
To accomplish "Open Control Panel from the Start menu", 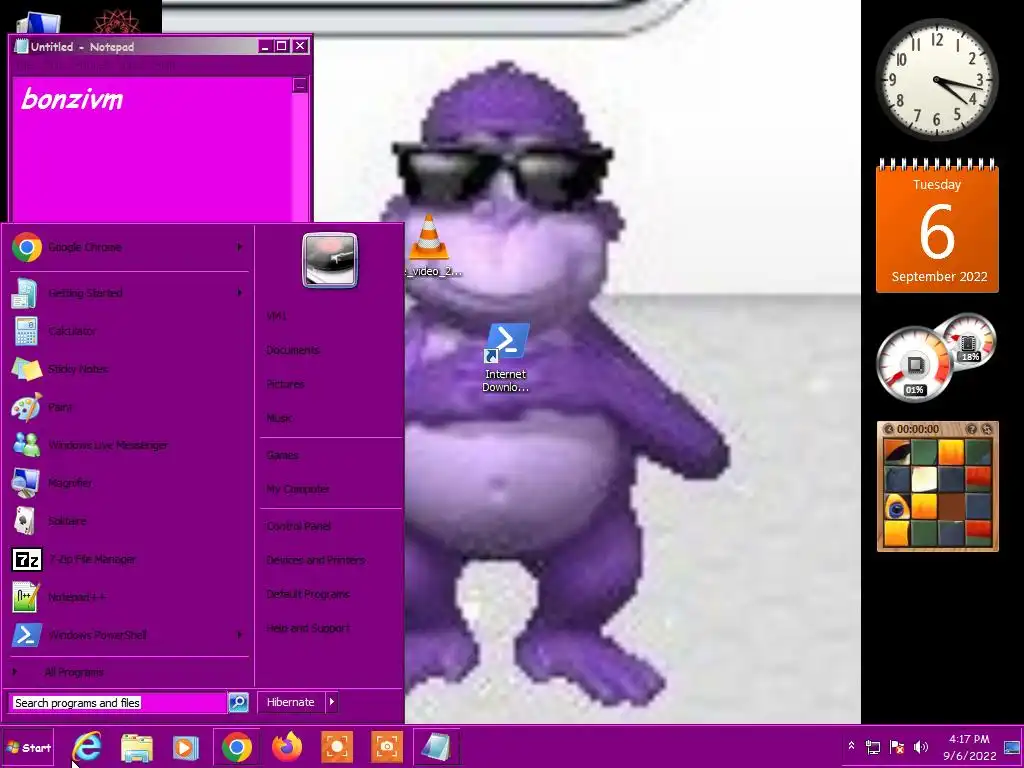I will [x=298, y=526].
